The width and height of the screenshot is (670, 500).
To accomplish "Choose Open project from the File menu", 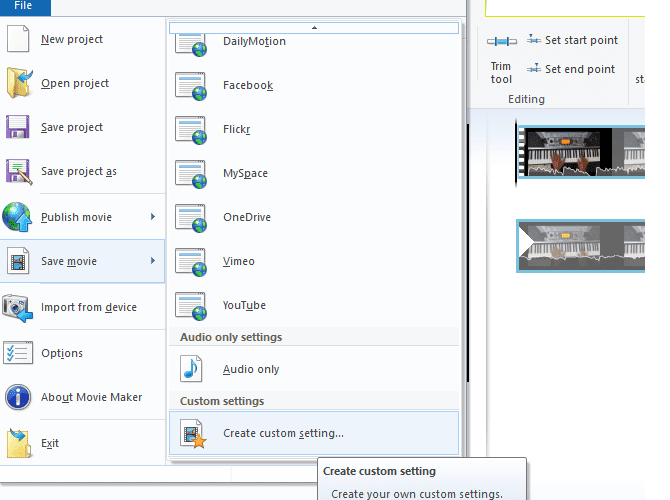I will (83, 83).
